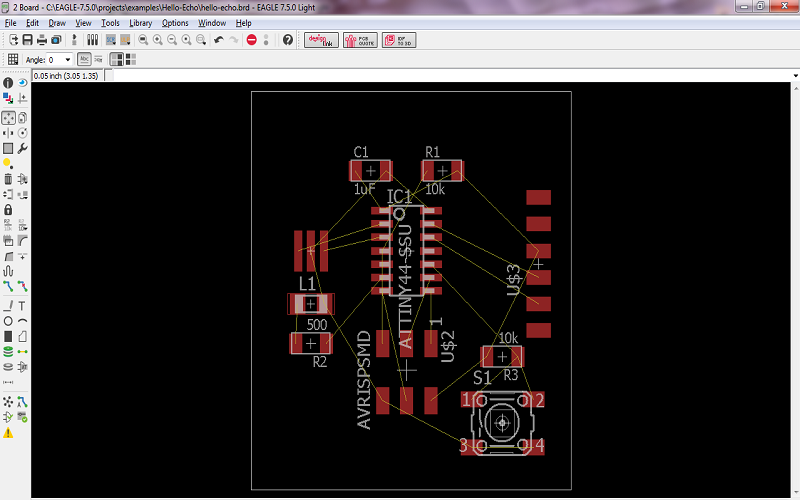800x500 pixels.
Task: Open the Errors warning triangle tool
Action: coord(8,433)
